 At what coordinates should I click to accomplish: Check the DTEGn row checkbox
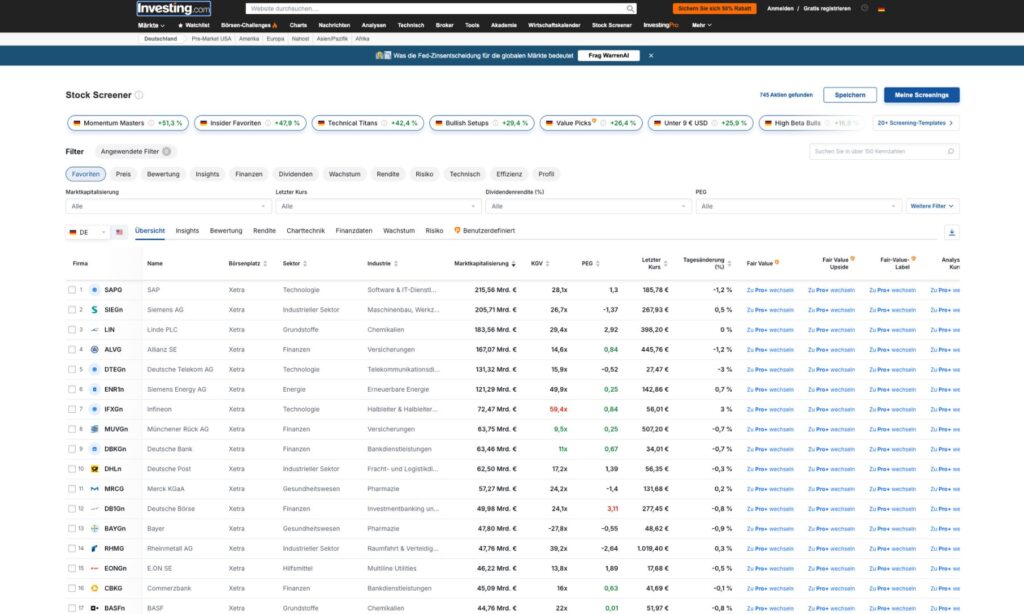tap(72, 370)
